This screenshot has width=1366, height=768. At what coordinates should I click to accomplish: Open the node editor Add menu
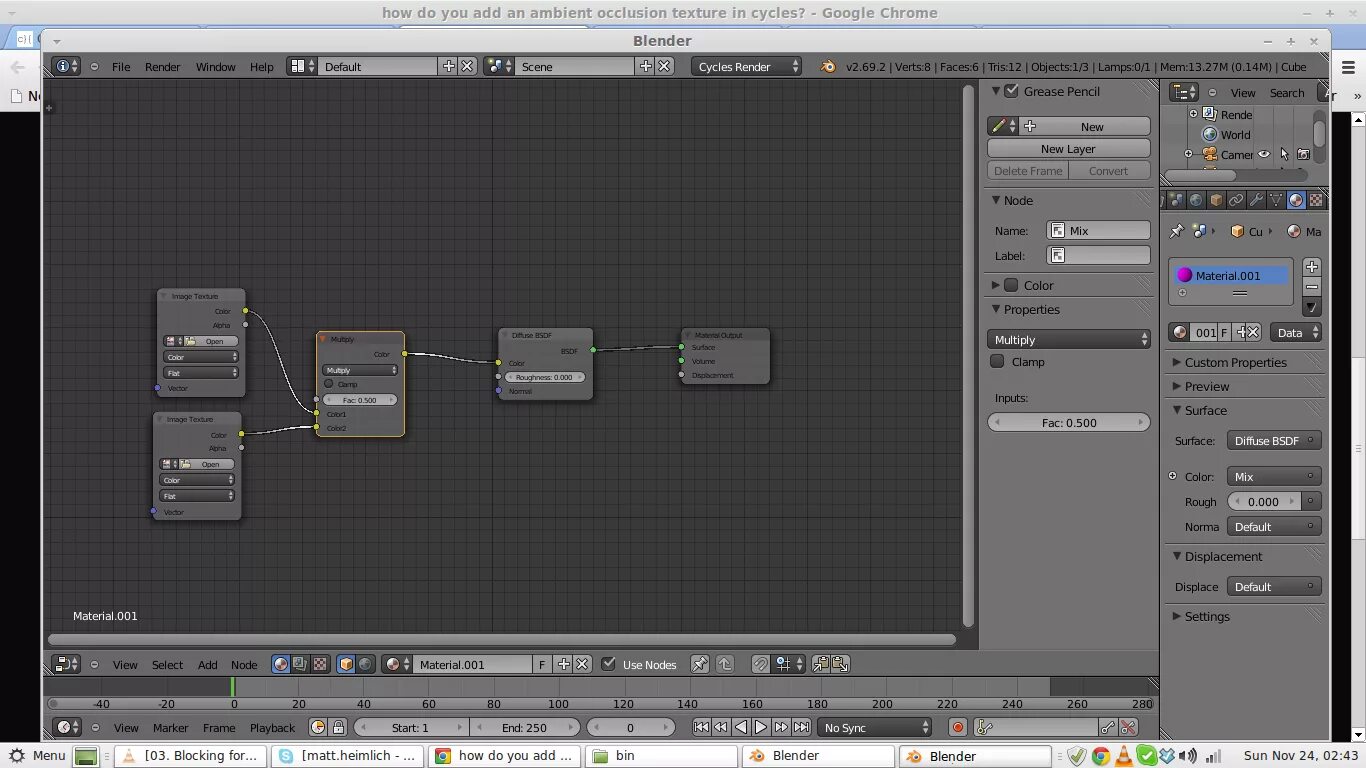point(207,664)
